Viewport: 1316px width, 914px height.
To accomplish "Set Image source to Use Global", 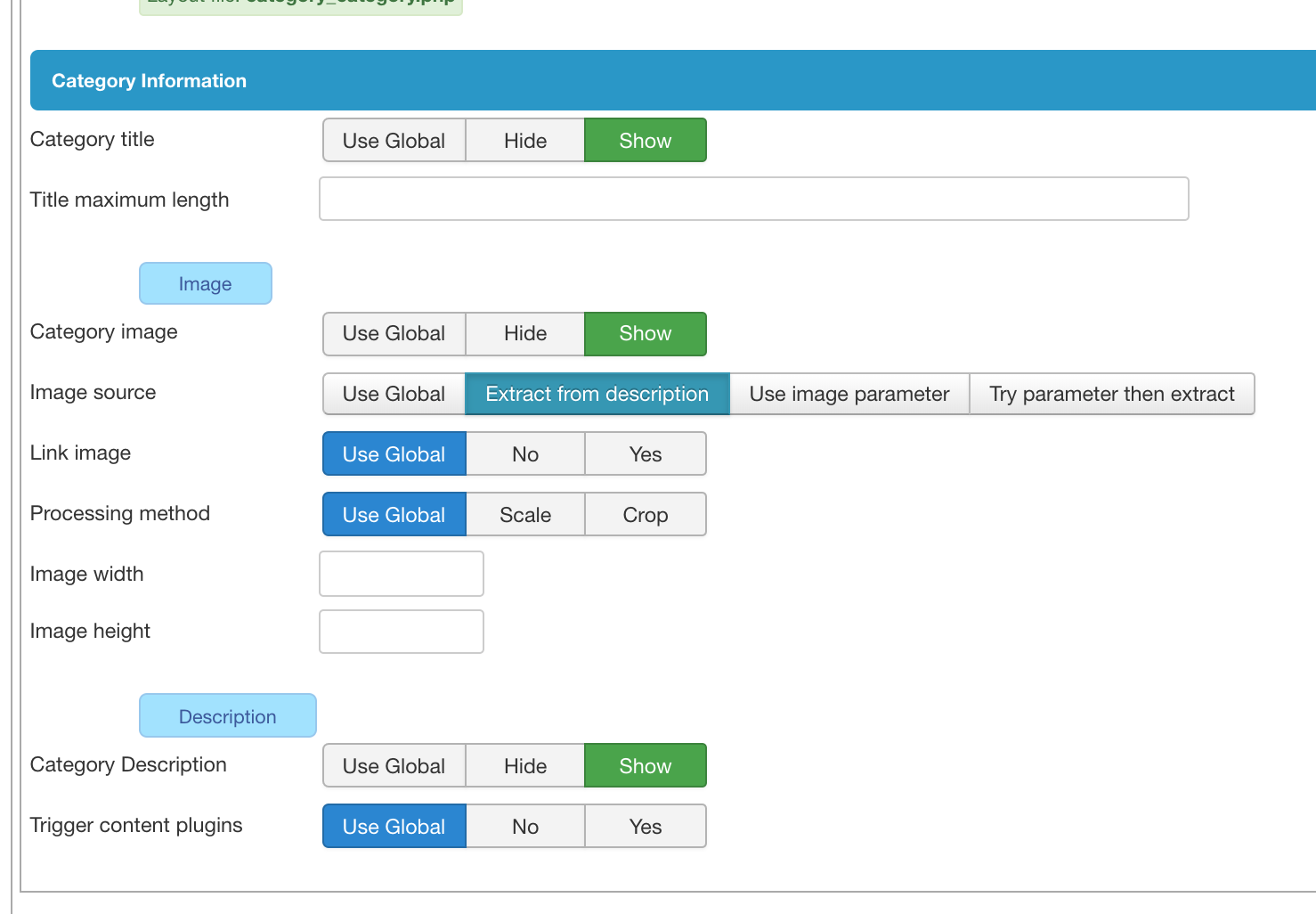I will point(394,394).
